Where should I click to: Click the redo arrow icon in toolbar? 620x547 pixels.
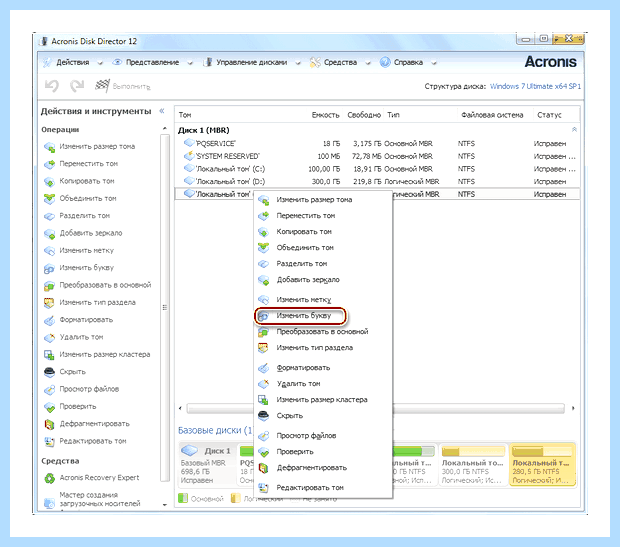(x=77, y=86)
